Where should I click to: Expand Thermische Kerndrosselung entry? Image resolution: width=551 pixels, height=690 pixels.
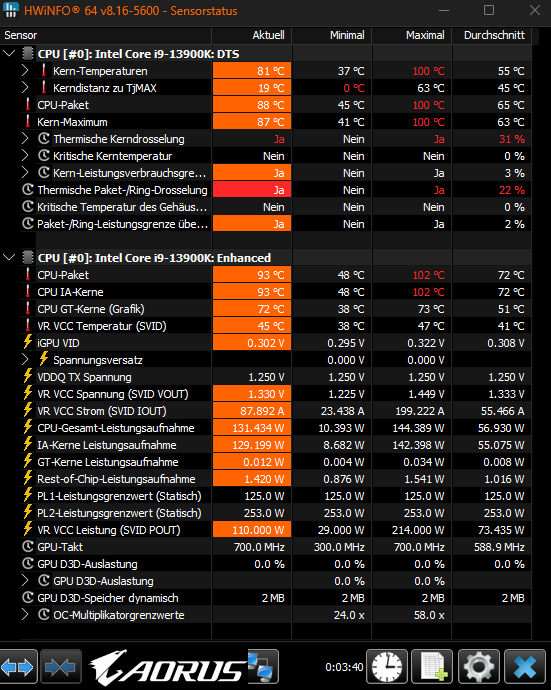tap(25, 139)
